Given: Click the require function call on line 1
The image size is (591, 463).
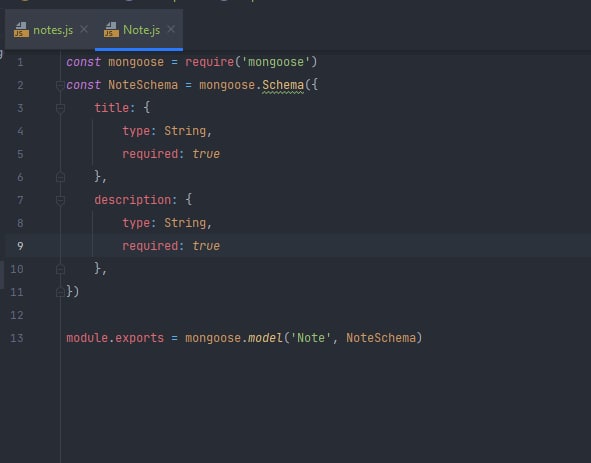Looking at the screenshot, I should click(x=210, y=62).
